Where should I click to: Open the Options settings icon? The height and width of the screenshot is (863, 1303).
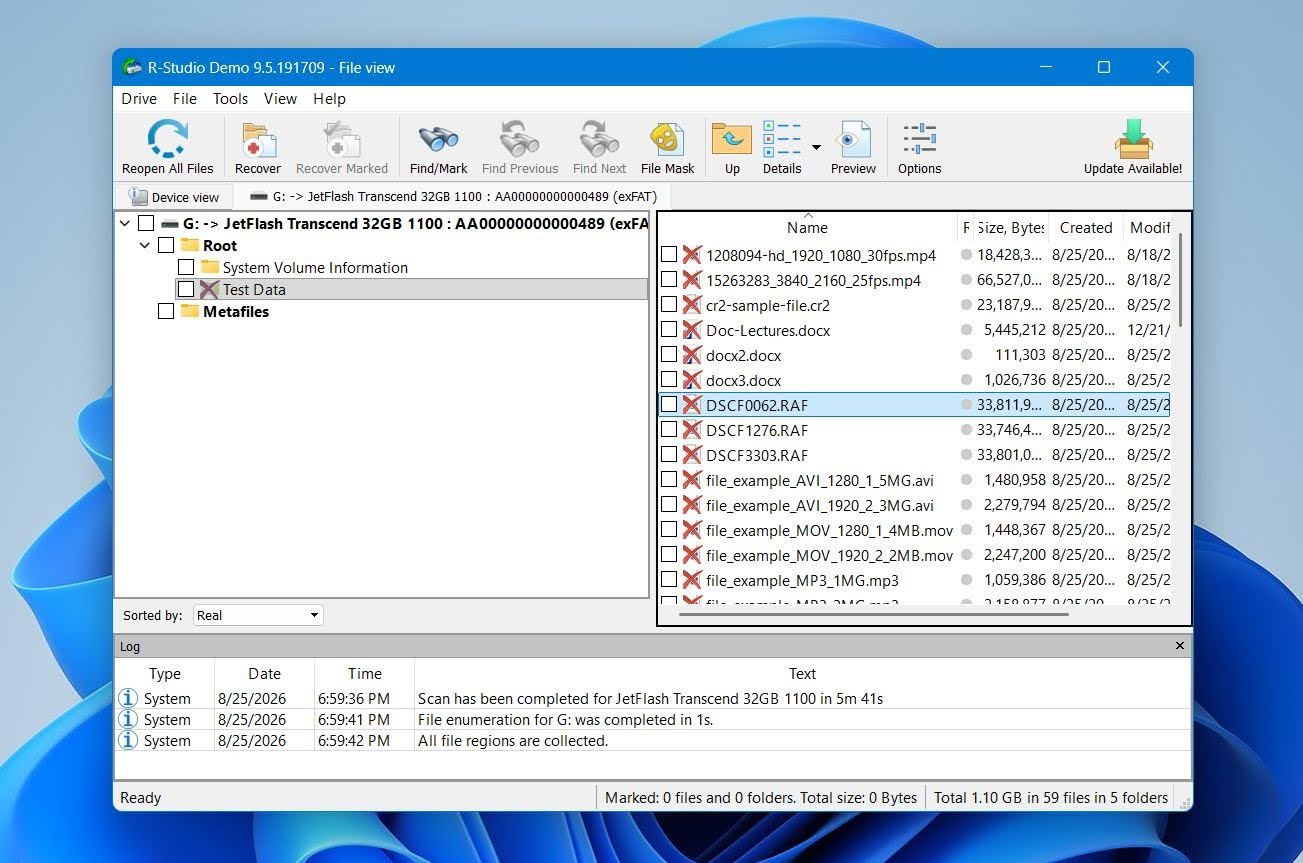(919, 139)
